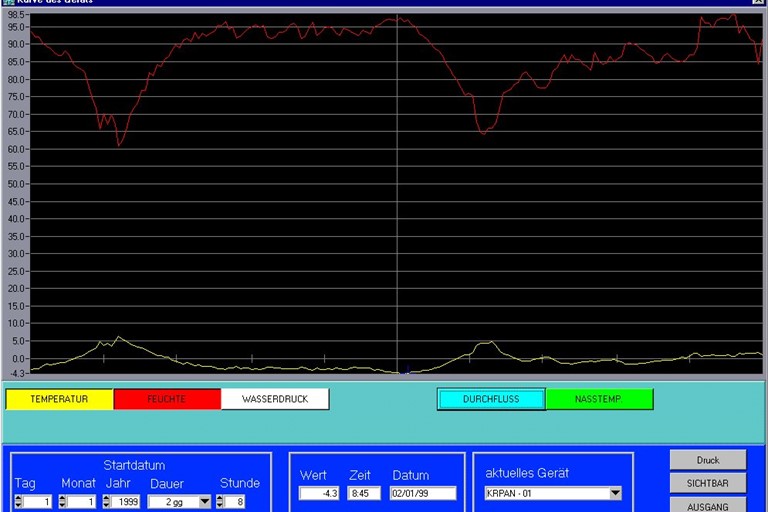Click the AUSGANG button
768x512 pixels.
tap(708, 506)
